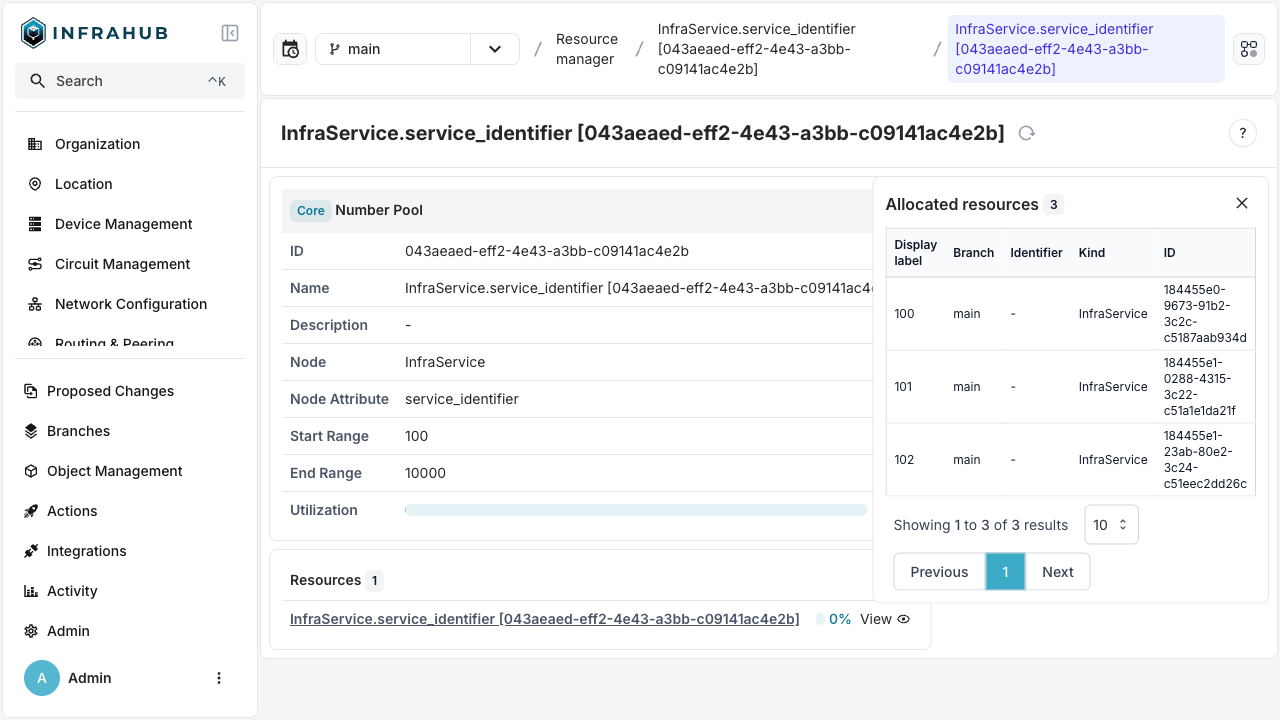Screen dimensions: 1280x720
Task: Expand the main branch selector dropdown
Action: (495, 48)
